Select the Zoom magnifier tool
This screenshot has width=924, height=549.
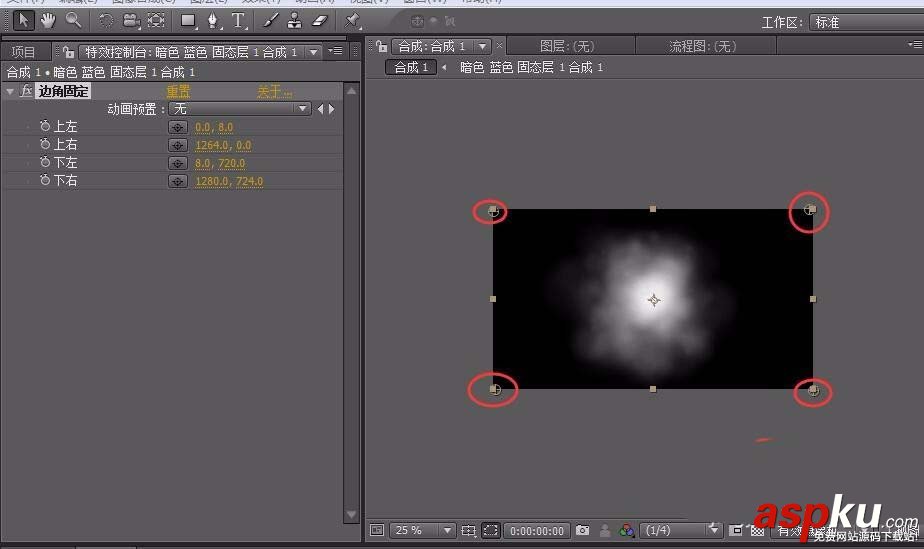click(73, 21)
